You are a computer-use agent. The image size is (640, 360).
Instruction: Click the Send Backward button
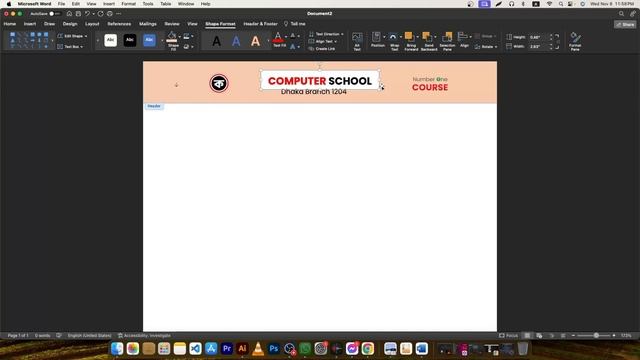(429, 41)
